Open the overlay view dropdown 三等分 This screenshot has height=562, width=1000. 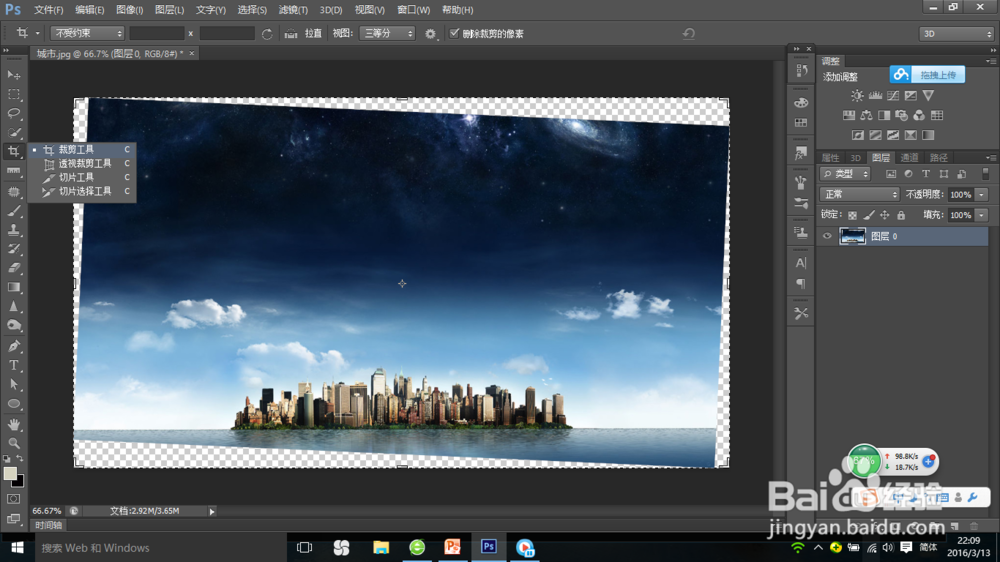(387, 33)
